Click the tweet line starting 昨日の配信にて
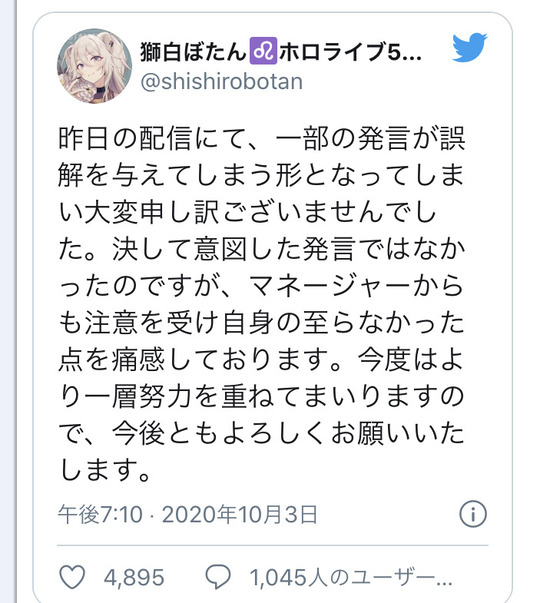This screenshot has height=603, width=550. pyautogui.click(x=262, y=138)
